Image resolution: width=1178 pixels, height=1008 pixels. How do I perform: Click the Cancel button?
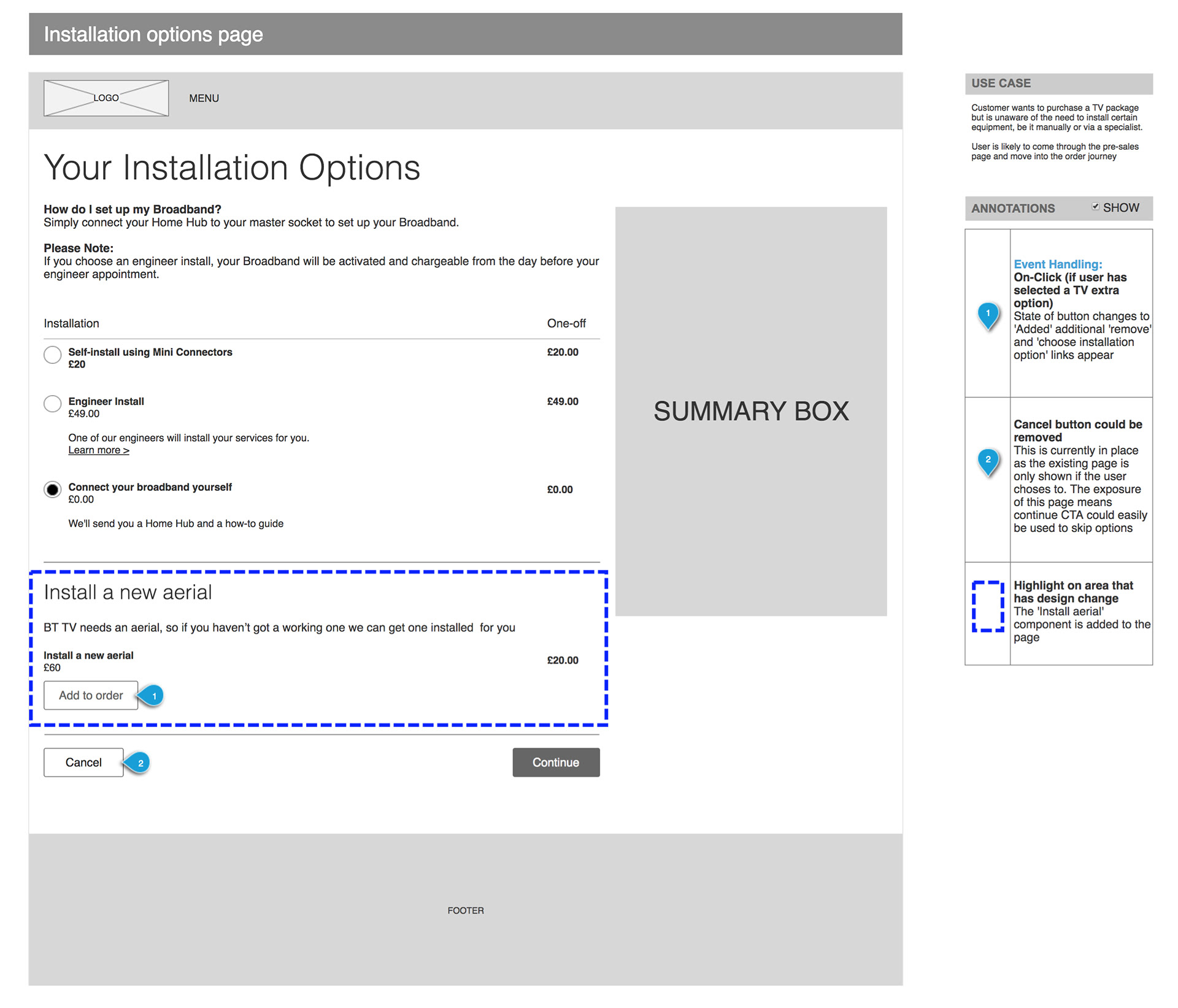[x=83, y=763]
